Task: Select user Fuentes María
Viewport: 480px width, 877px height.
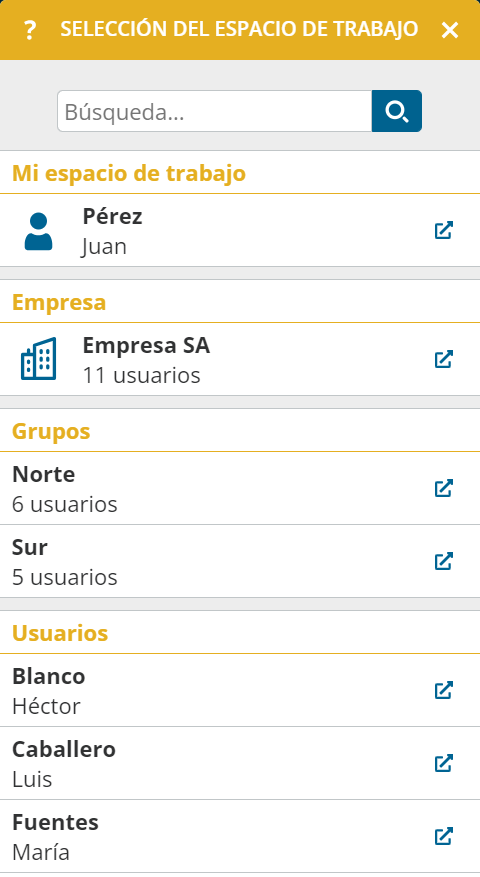Action: click(x=240, y=836)
